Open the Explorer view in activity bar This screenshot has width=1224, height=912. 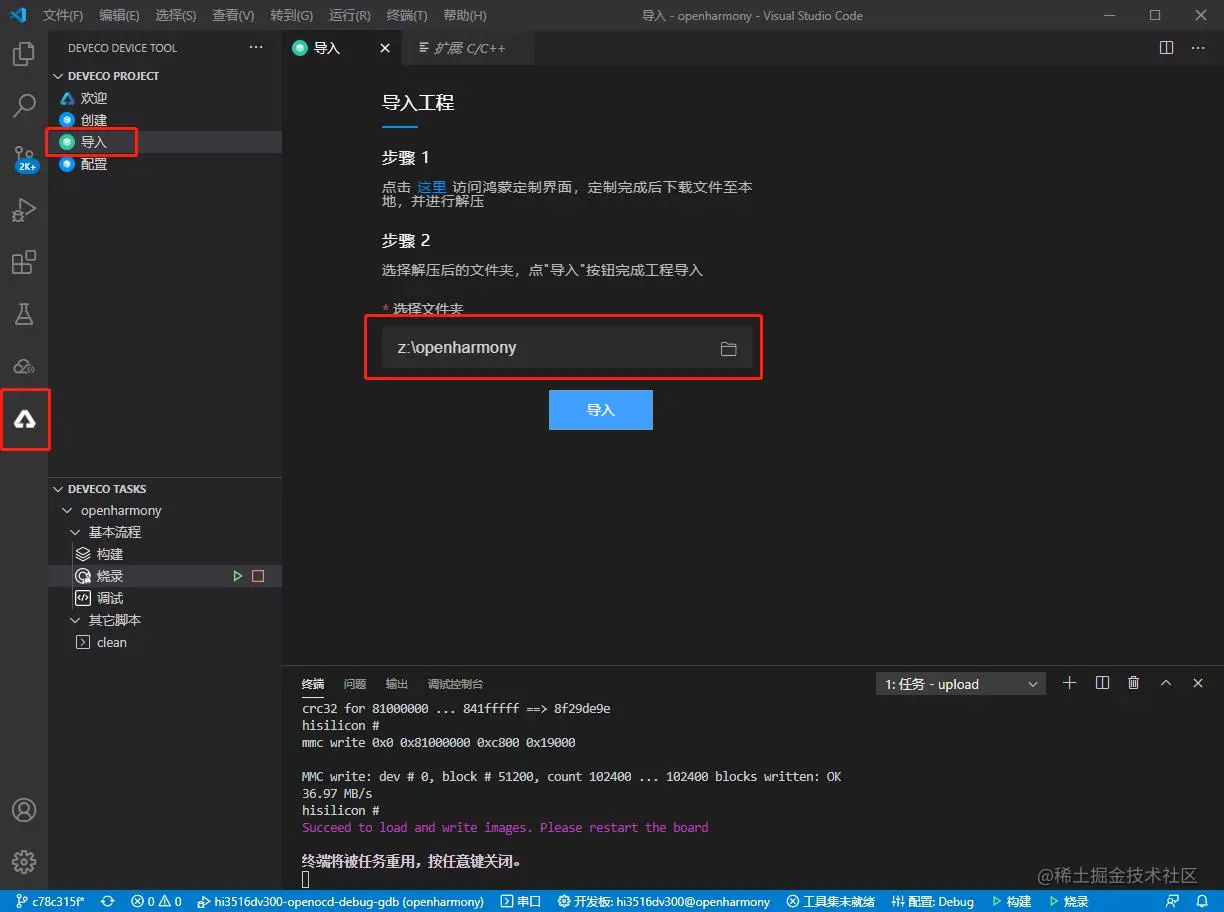24,53
